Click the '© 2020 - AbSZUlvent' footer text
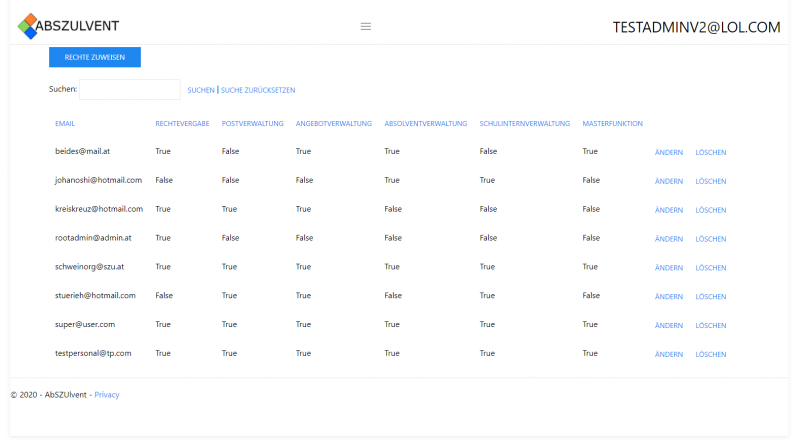Image resolution: width=800 pixels, height=447 pixels. click(x=48, y=394)
